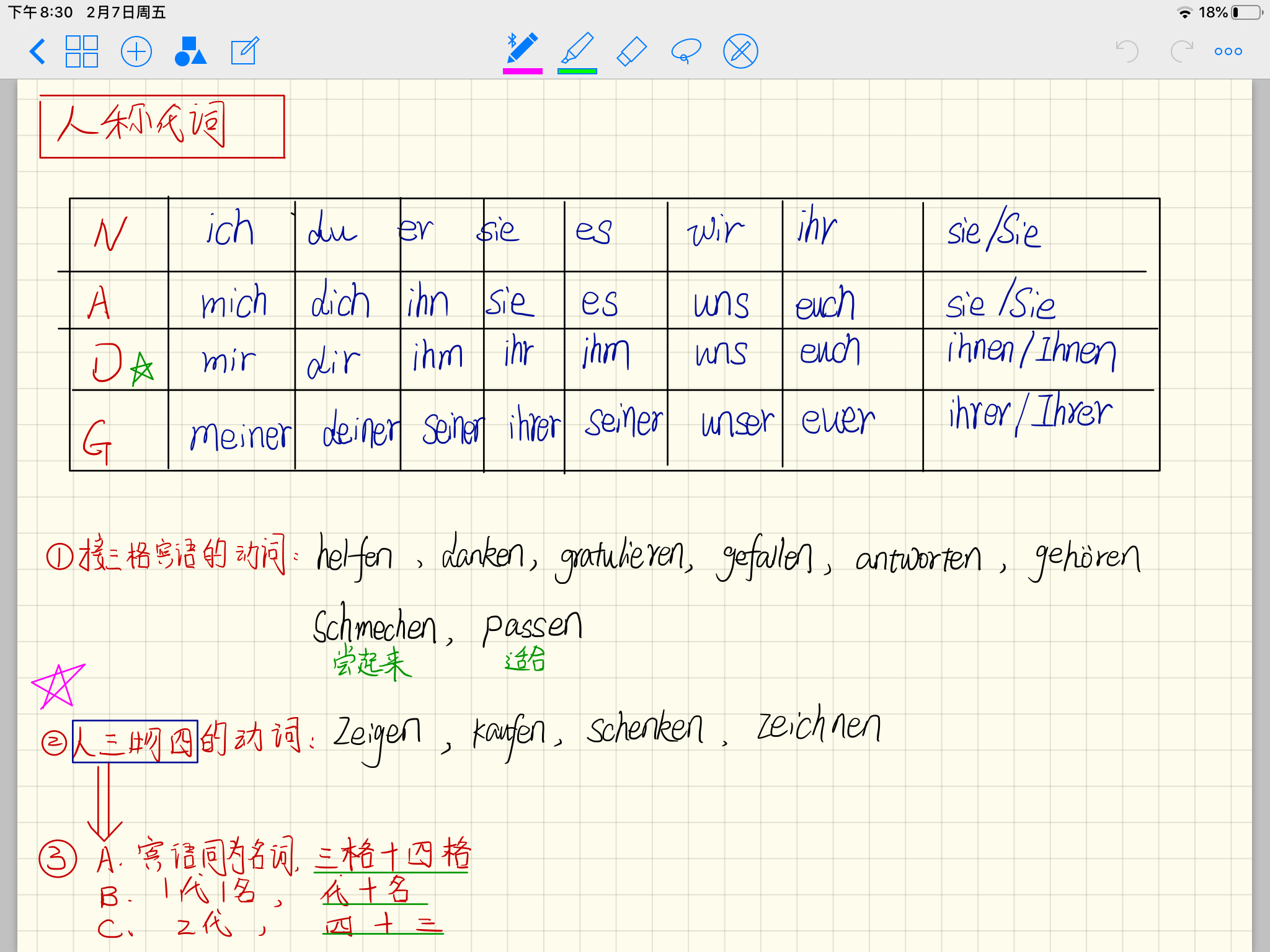
Task: Tap the add page plus icon
Action: (x=136, y=51)
